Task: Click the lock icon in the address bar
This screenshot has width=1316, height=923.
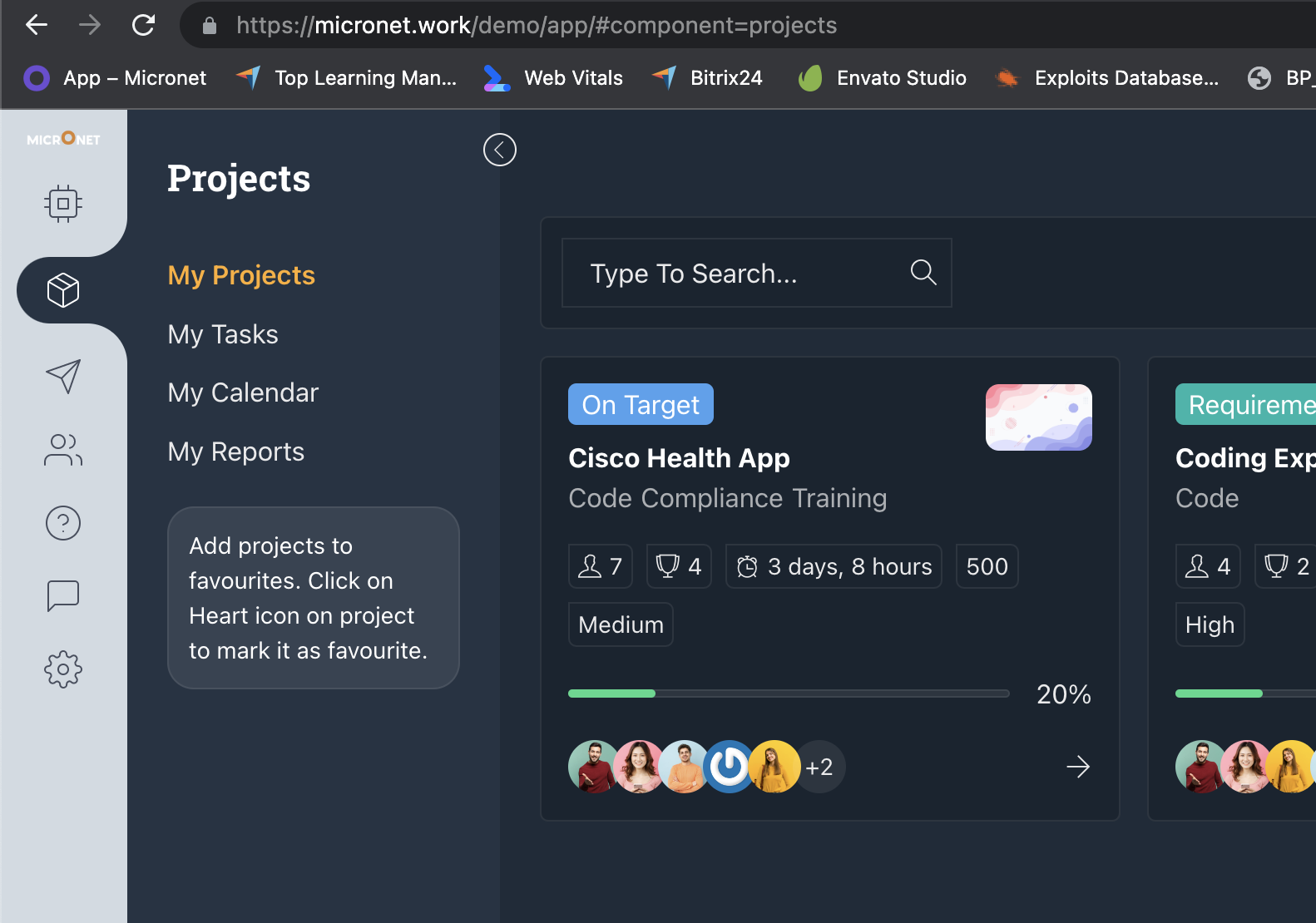Action: (x=210, y=26)
